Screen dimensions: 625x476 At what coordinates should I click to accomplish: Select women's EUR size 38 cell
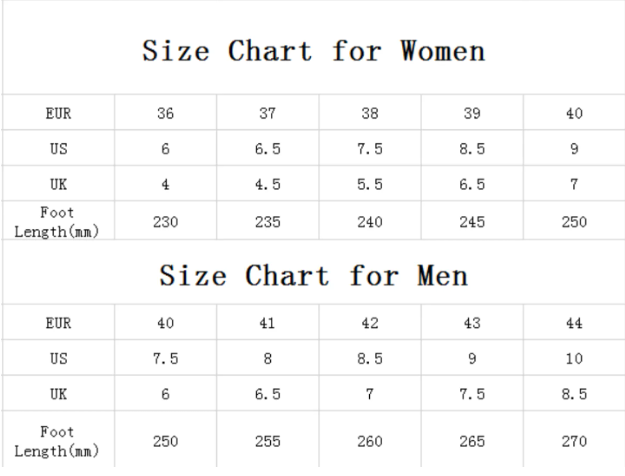point(370,112)
